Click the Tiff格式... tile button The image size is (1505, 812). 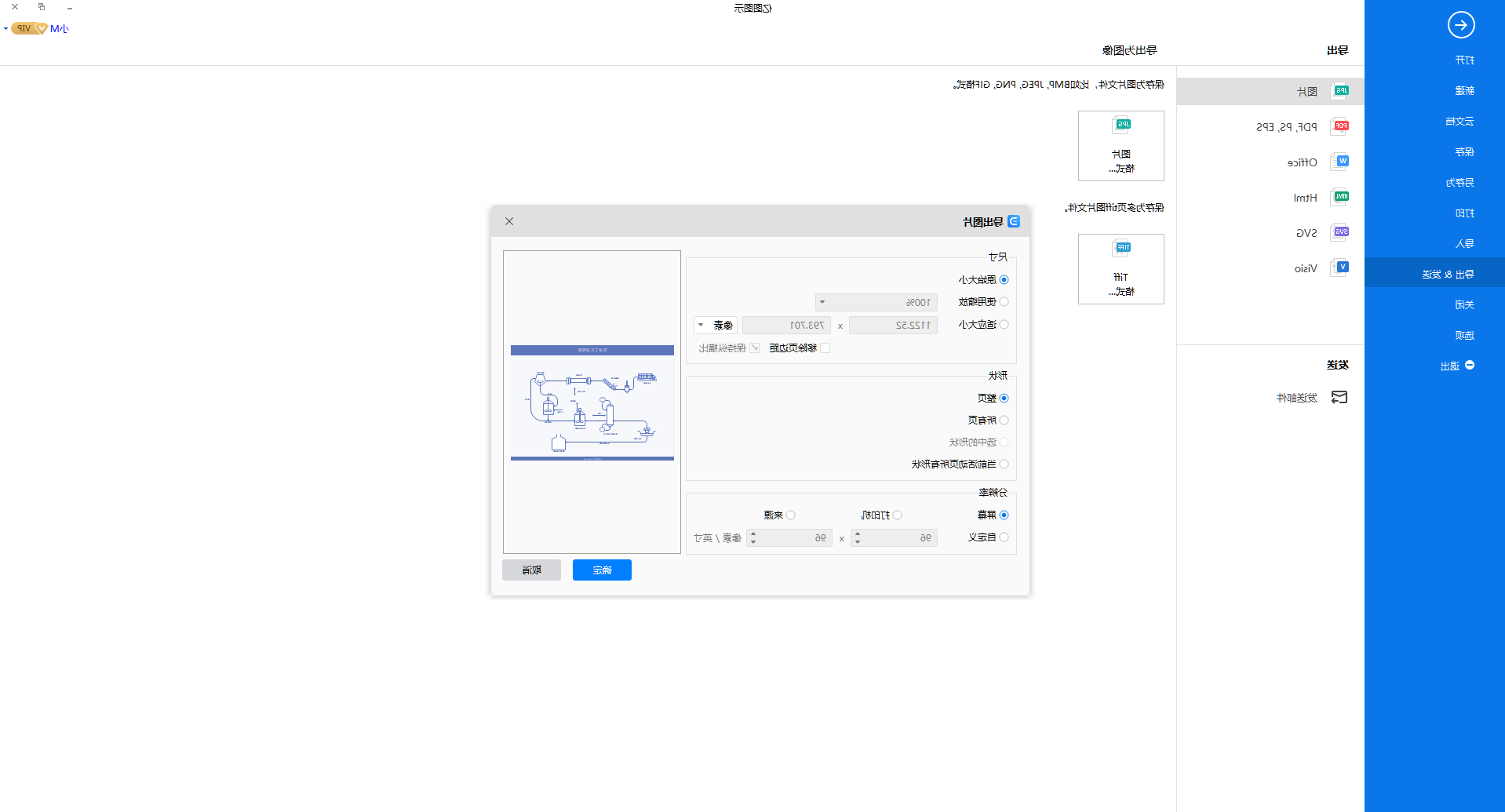[x=1121, y=269]
